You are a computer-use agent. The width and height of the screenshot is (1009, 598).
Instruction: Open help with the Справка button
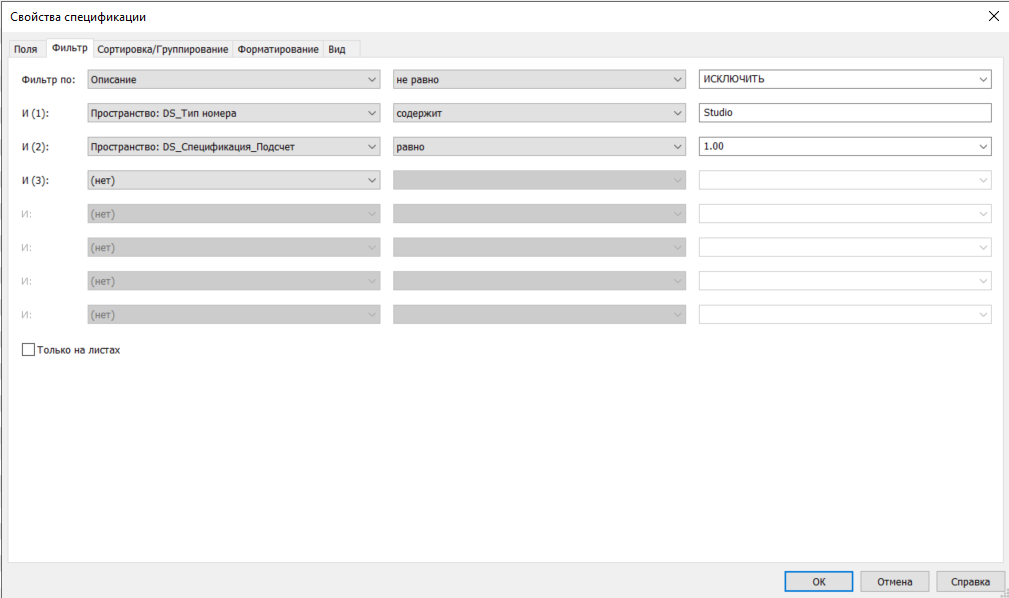click(970, 581)
